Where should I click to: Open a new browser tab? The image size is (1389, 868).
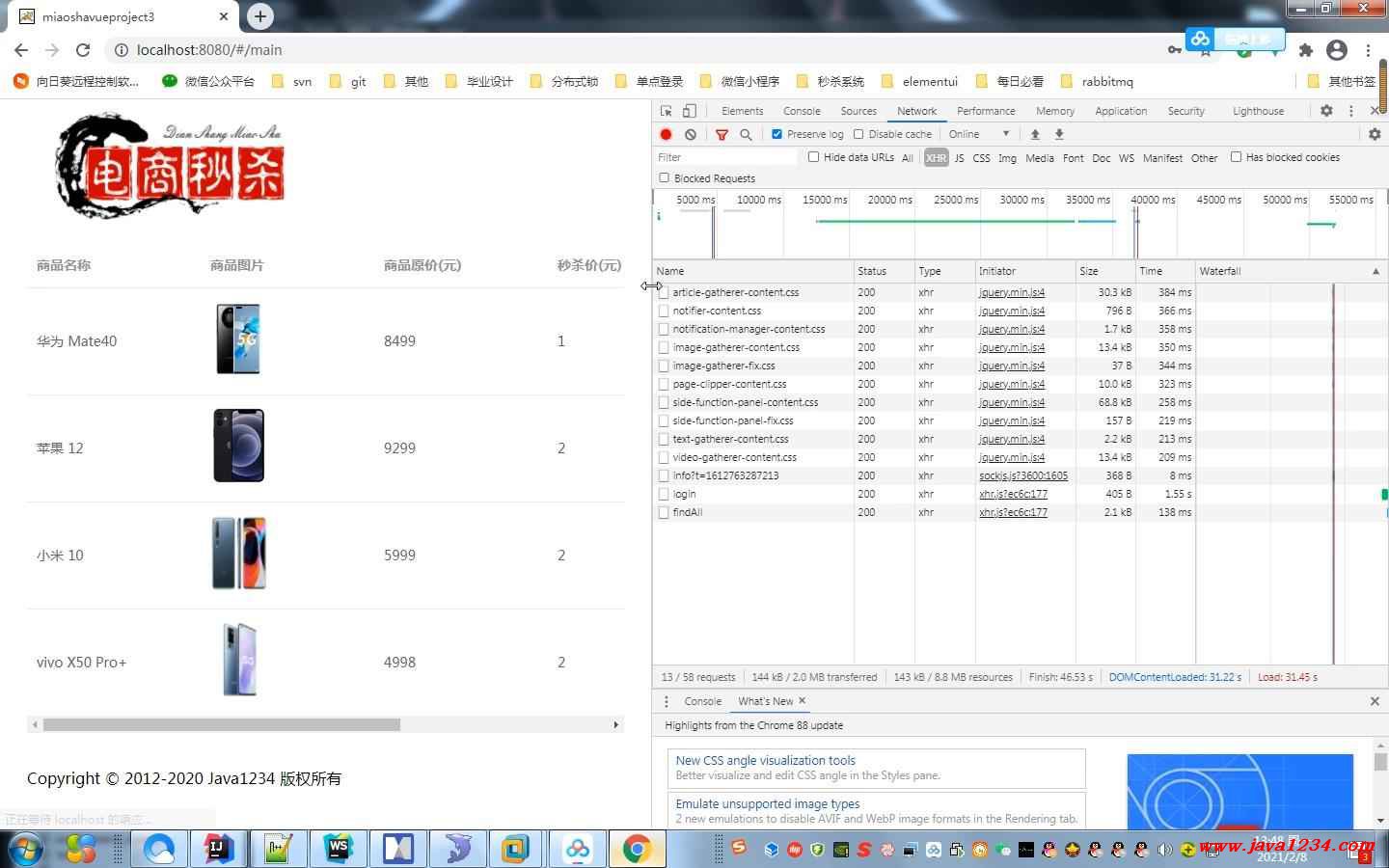pos(260,15)
